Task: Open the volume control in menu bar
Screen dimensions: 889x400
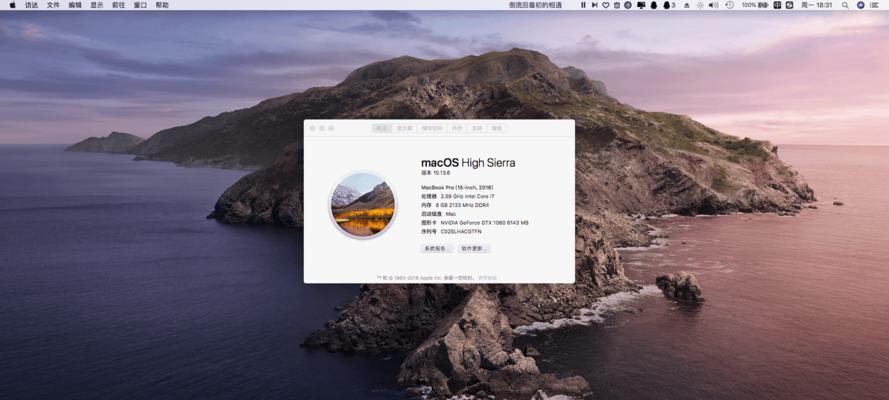Action: click(713, 5)
